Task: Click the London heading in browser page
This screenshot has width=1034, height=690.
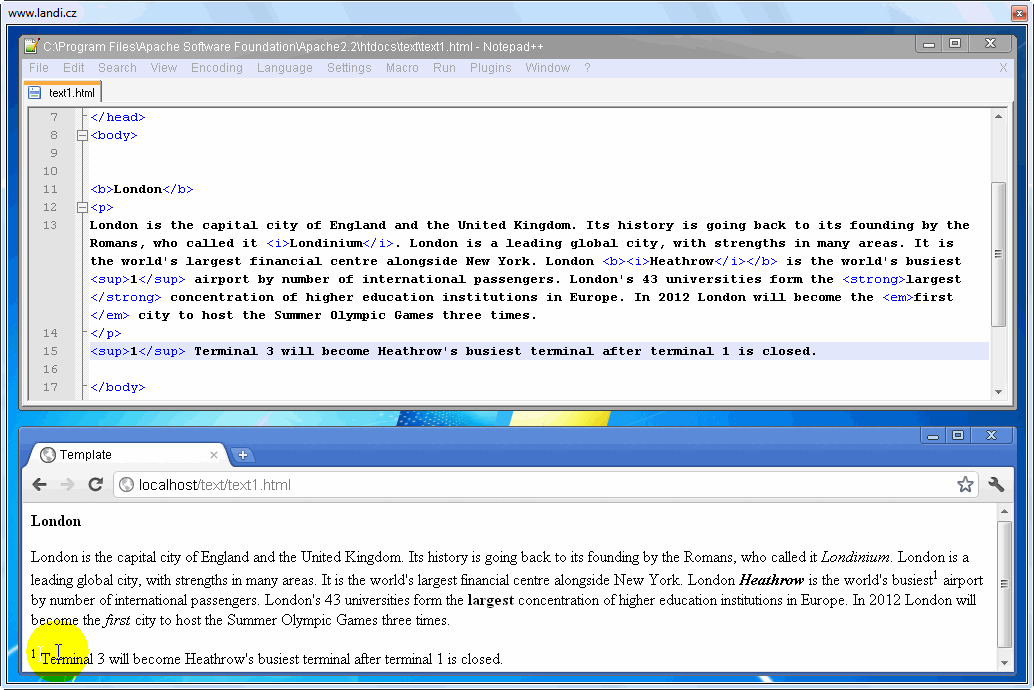Action: coord(56,521)
